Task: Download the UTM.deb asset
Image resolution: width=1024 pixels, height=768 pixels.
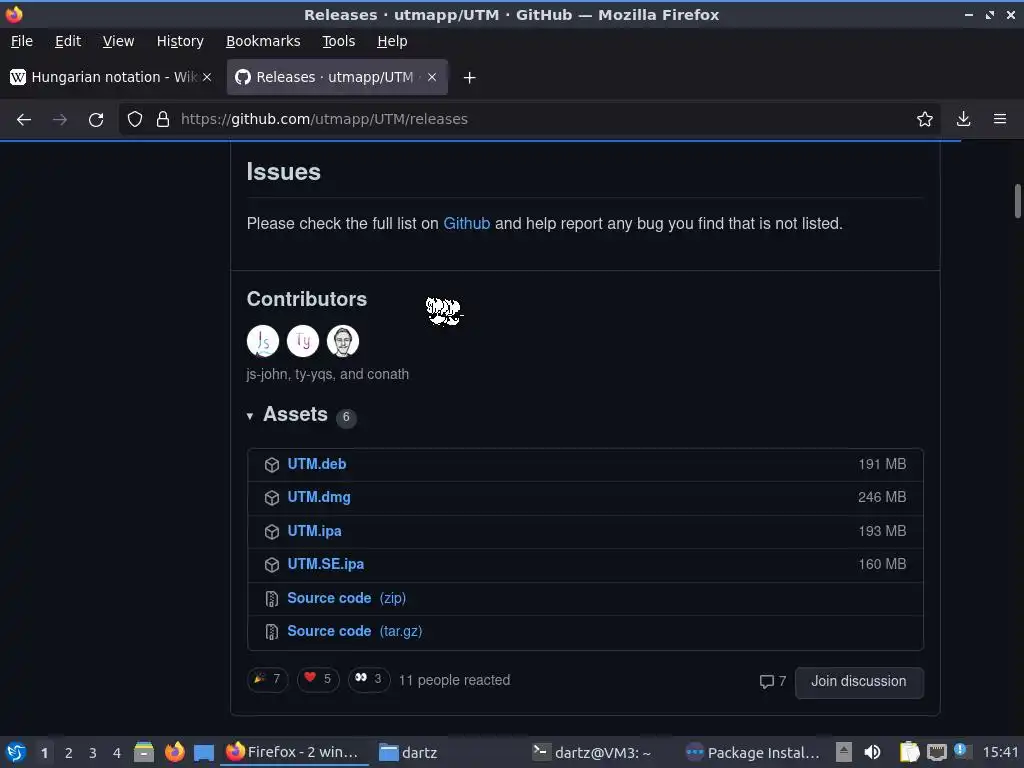Action: click(x=317, y=464)
